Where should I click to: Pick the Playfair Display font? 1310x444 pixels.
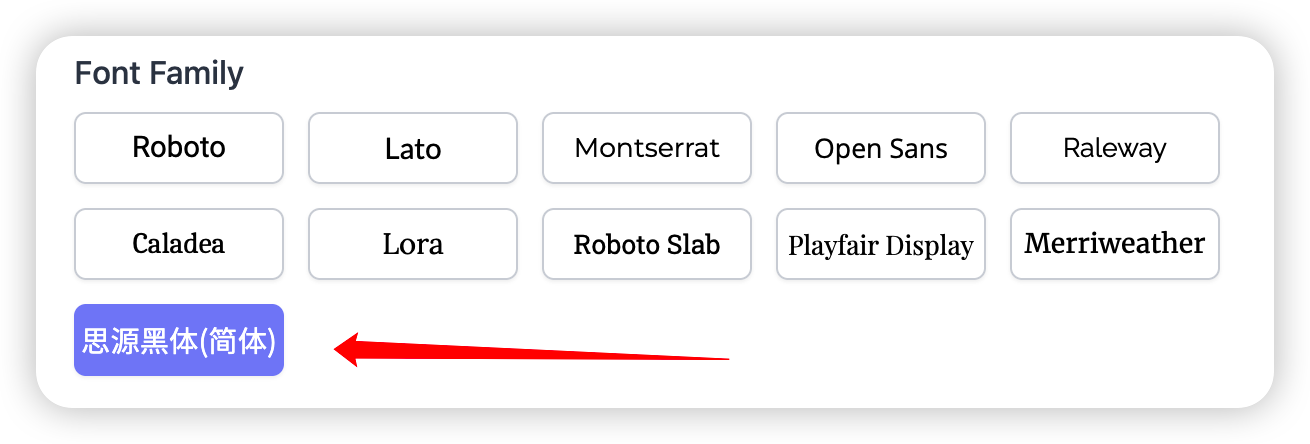click(x=881, y=244)
